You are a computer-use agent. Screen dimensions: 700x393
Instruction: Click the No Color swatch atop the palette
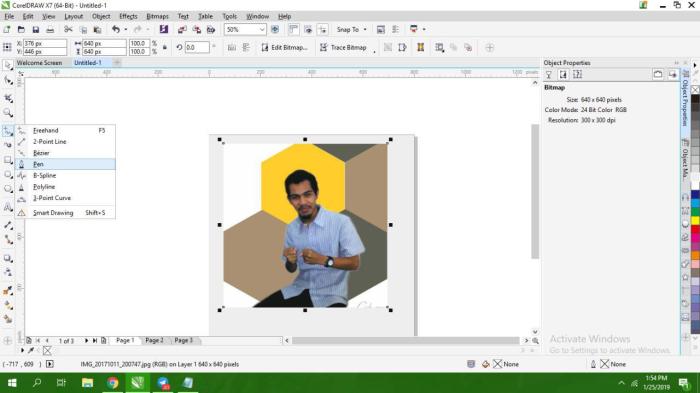[x=695, y=90]
